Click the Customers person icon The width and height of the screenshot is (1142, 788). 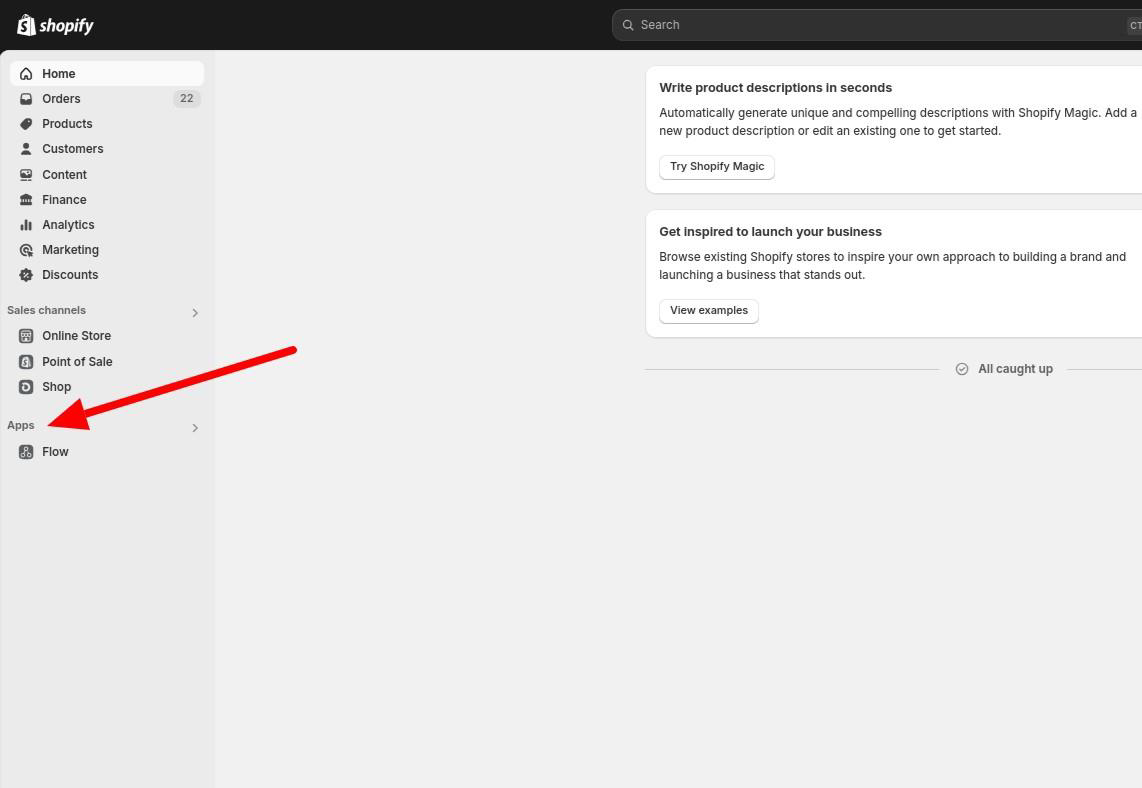point(26,149)
